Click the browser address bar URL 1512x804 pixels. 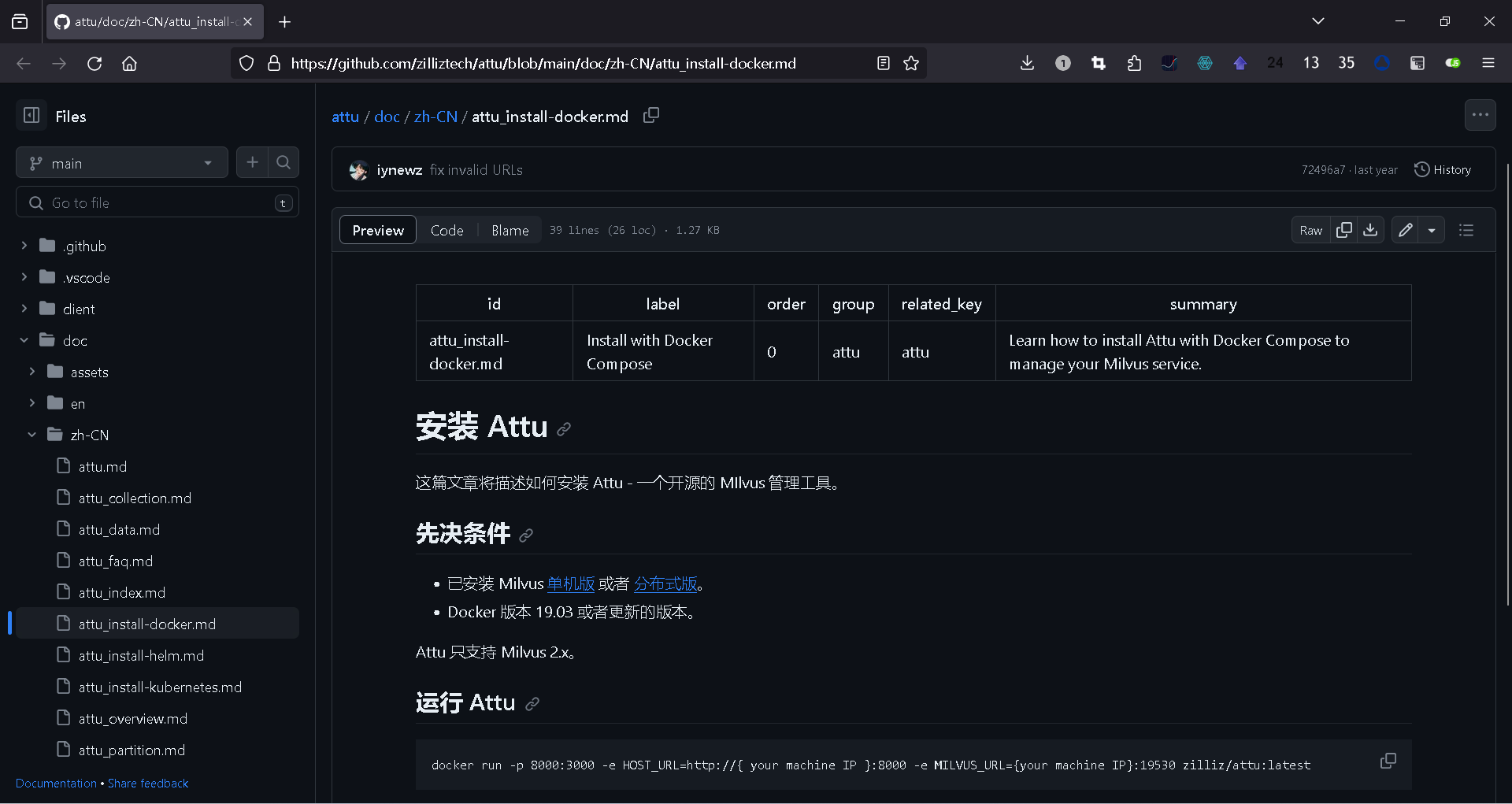[543, 63]
